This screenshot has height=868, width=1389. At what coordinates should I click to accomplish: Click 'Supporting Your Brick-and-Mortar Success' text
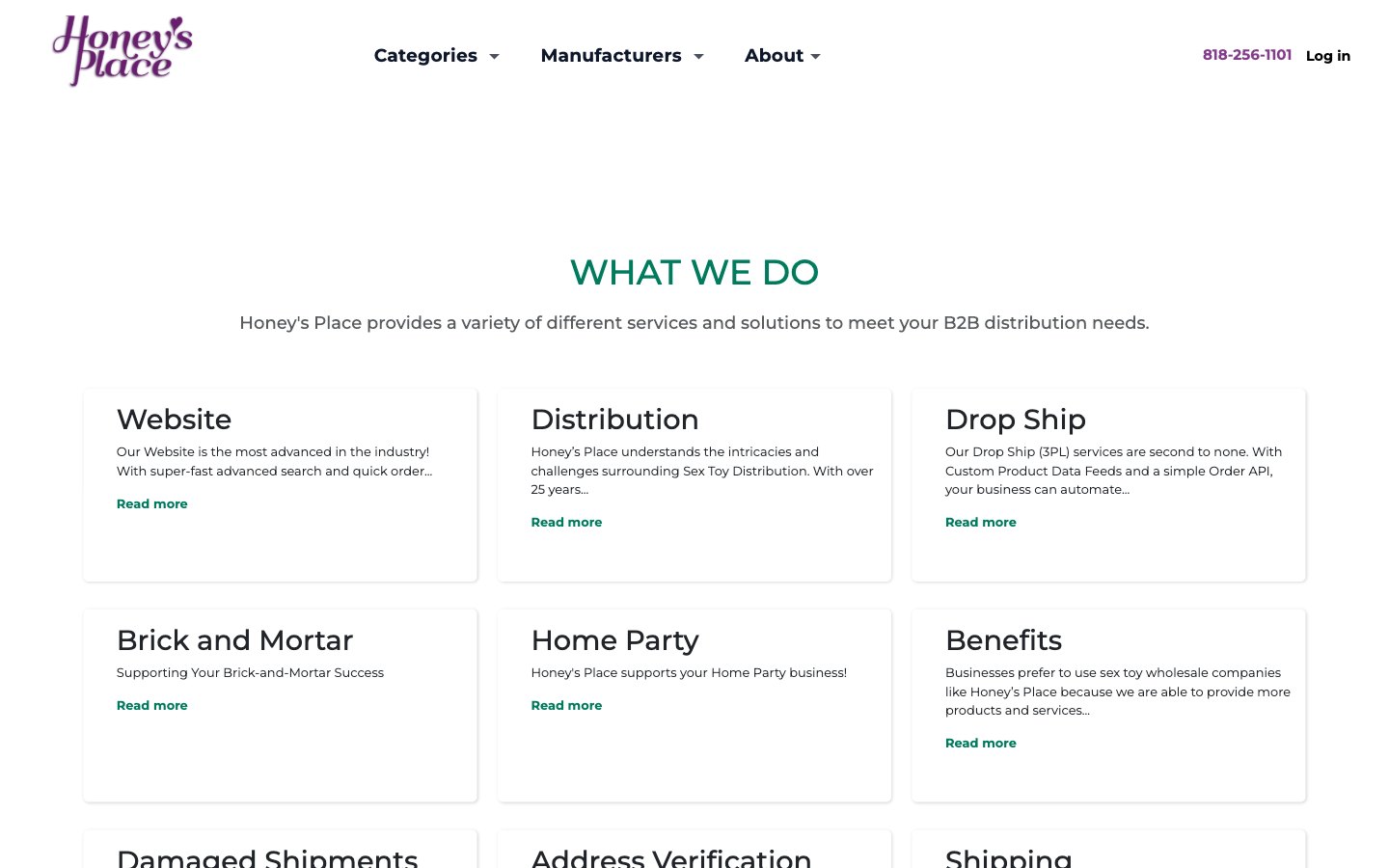(250, 673)
